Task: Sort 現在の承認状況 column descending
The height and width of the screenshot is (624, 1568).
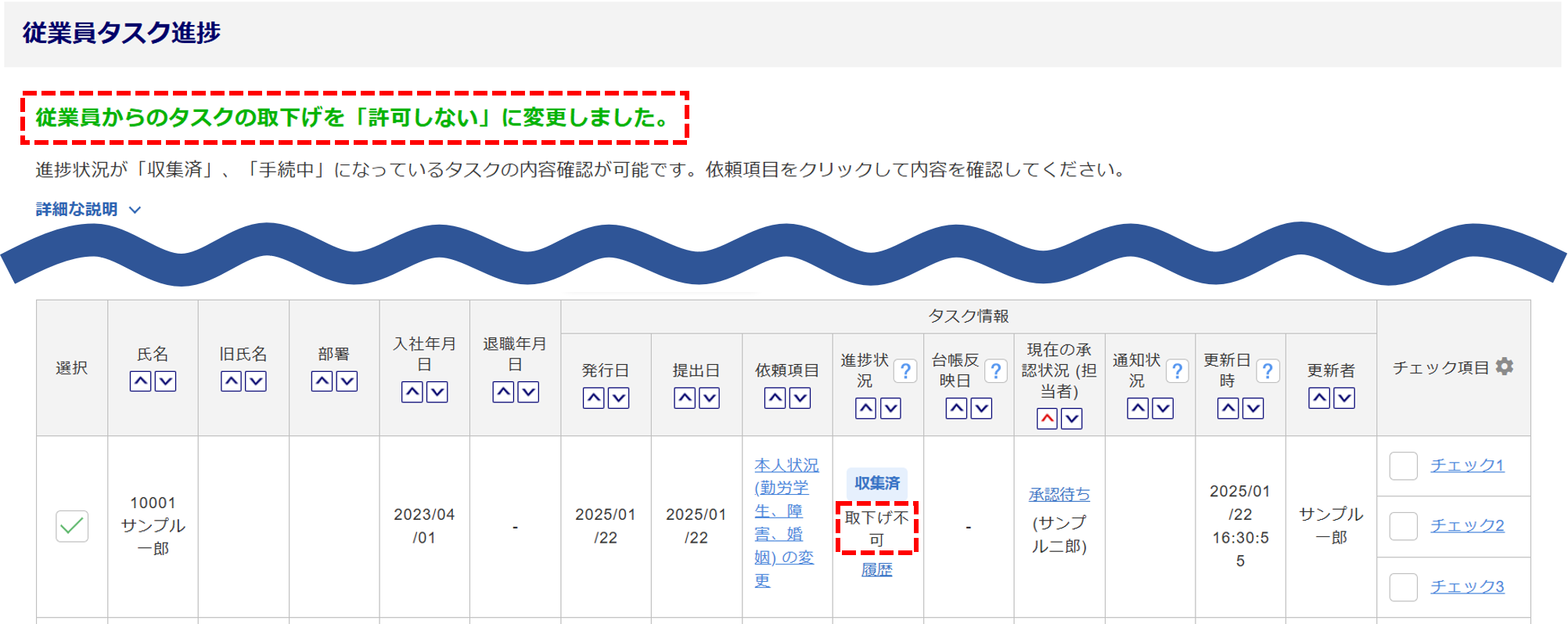Action: coord(1072,419)
